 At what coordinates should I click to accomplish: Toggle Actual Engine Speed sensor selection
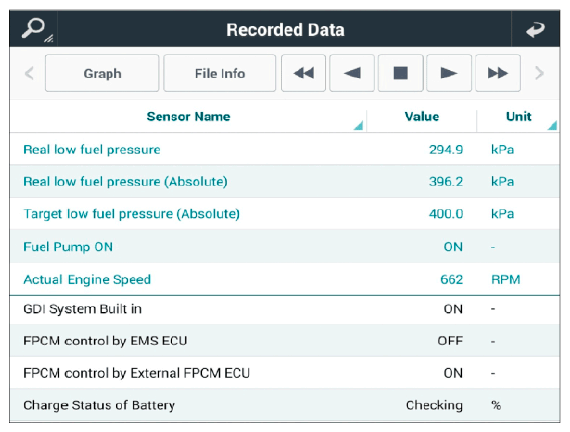click(x=285, y=279)
